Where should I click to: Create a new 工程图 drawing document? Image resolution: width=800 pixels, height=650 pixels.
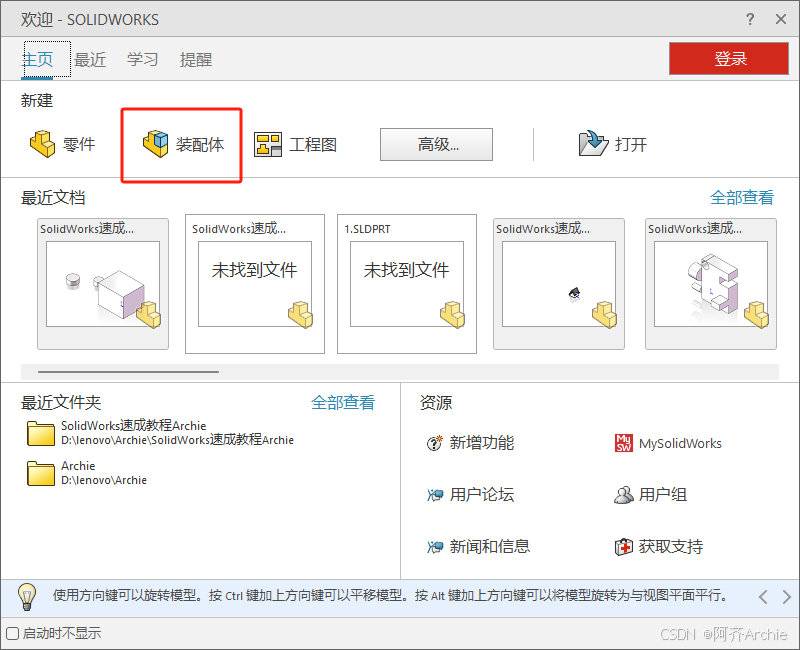tap(295, 144)
